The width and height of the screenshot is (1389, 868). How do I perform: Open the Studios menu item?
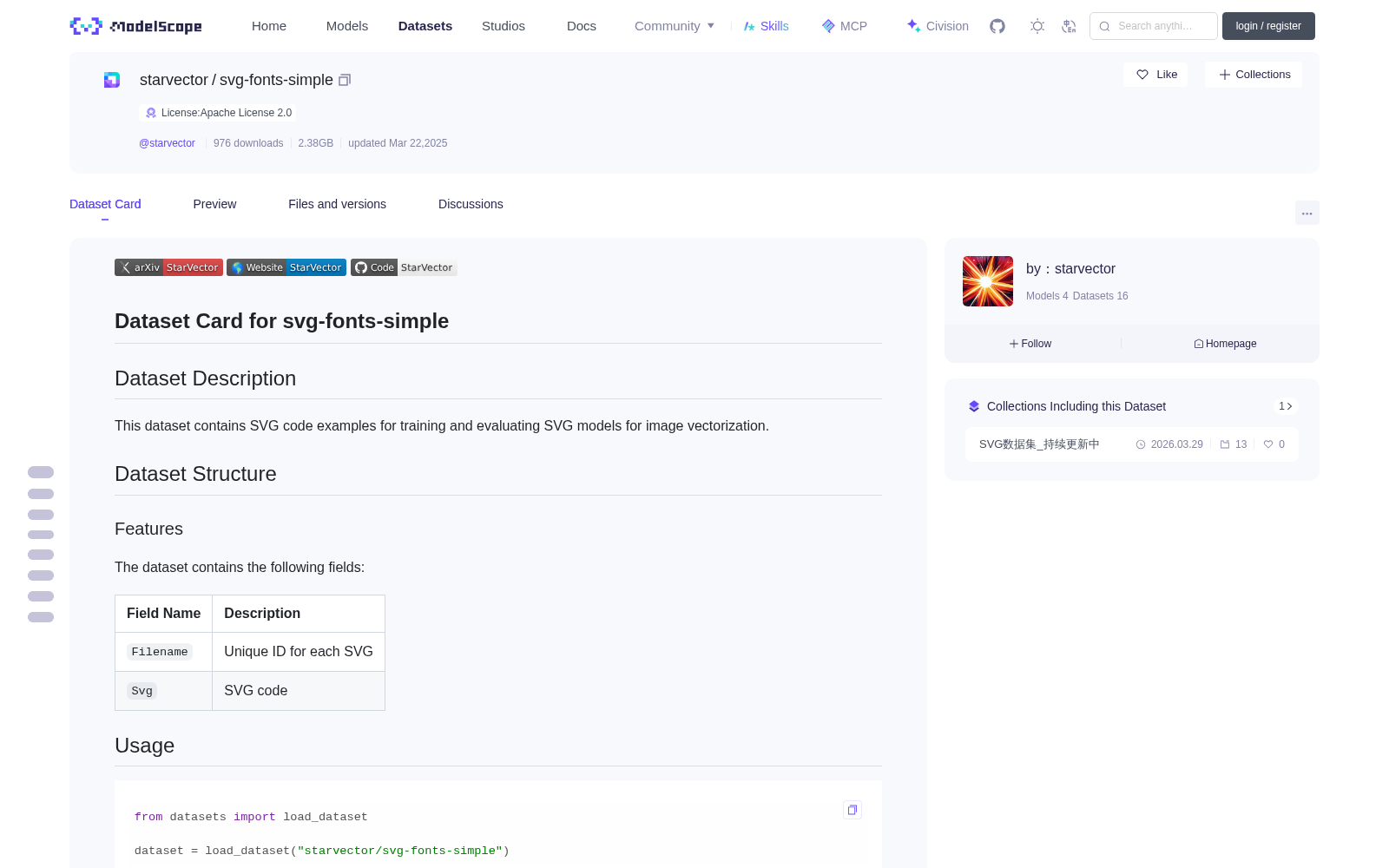point(504,26)
